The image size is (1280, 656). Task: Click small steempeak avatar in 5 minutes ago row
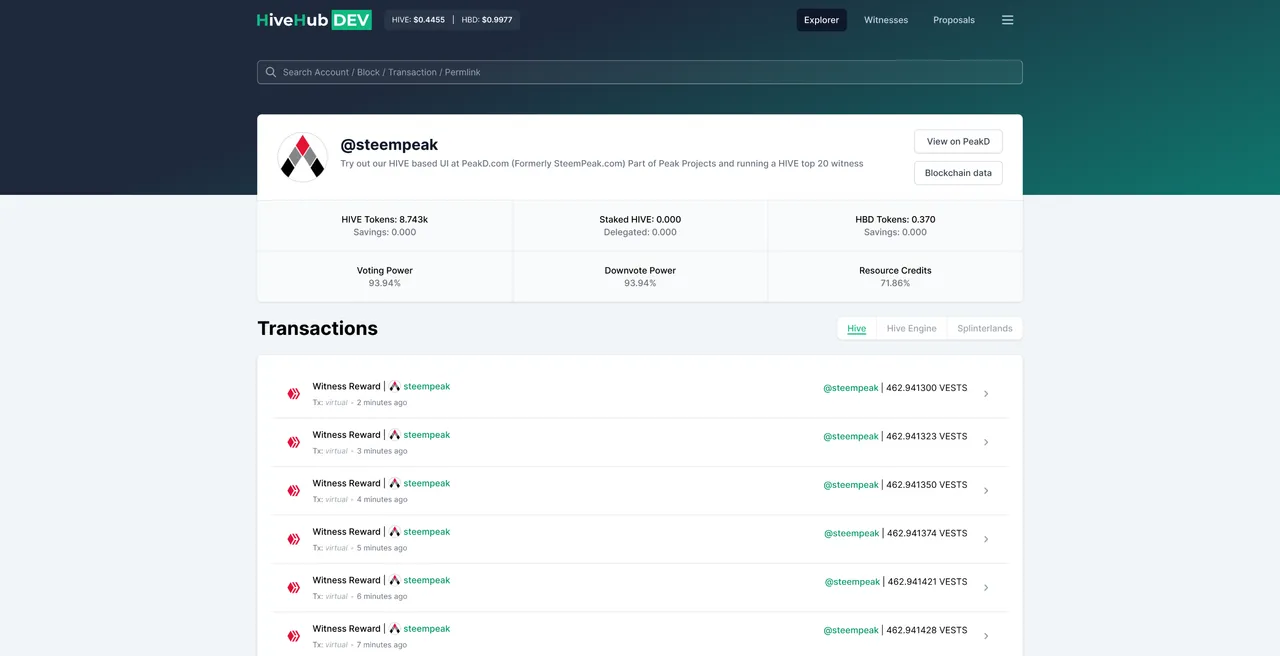(395, 532)
